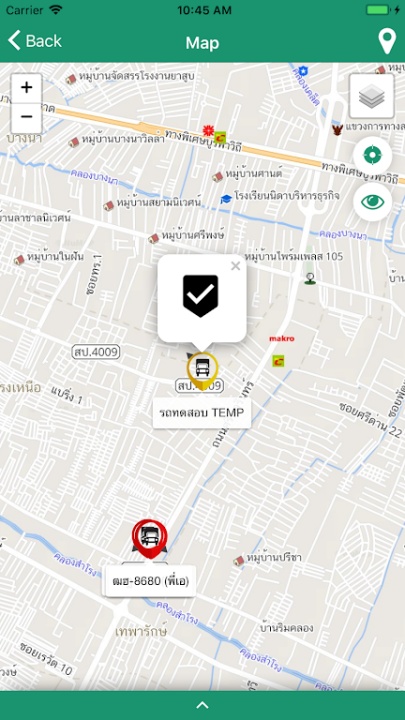Open the map layers selector
This screenshot has height=720, width=405.
click(x=371, y=96)
